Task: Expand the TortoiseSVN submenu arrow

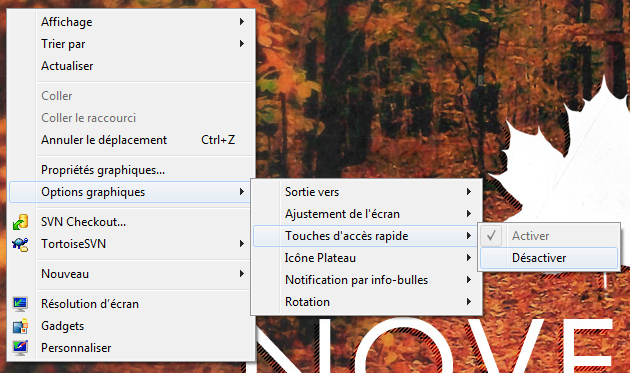Action: pos(241,244)
